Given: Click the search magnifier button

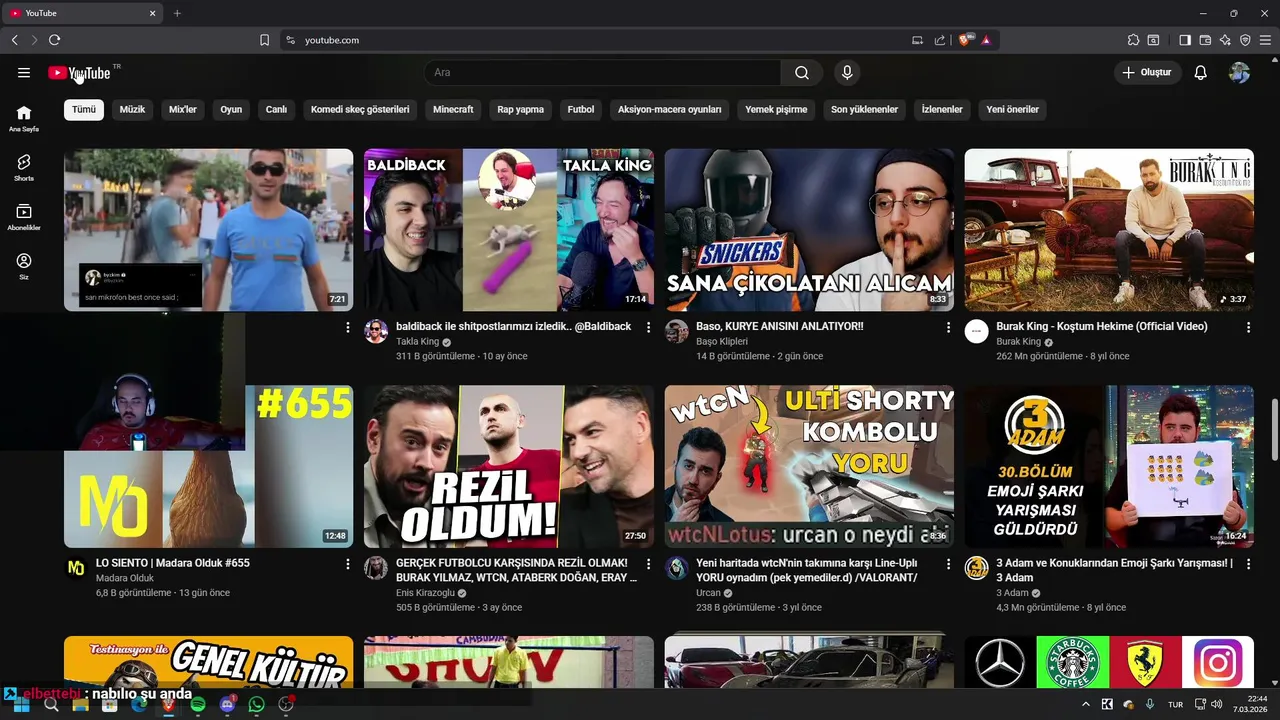Looking at the screenshot, I should click(x=802, y=73).
